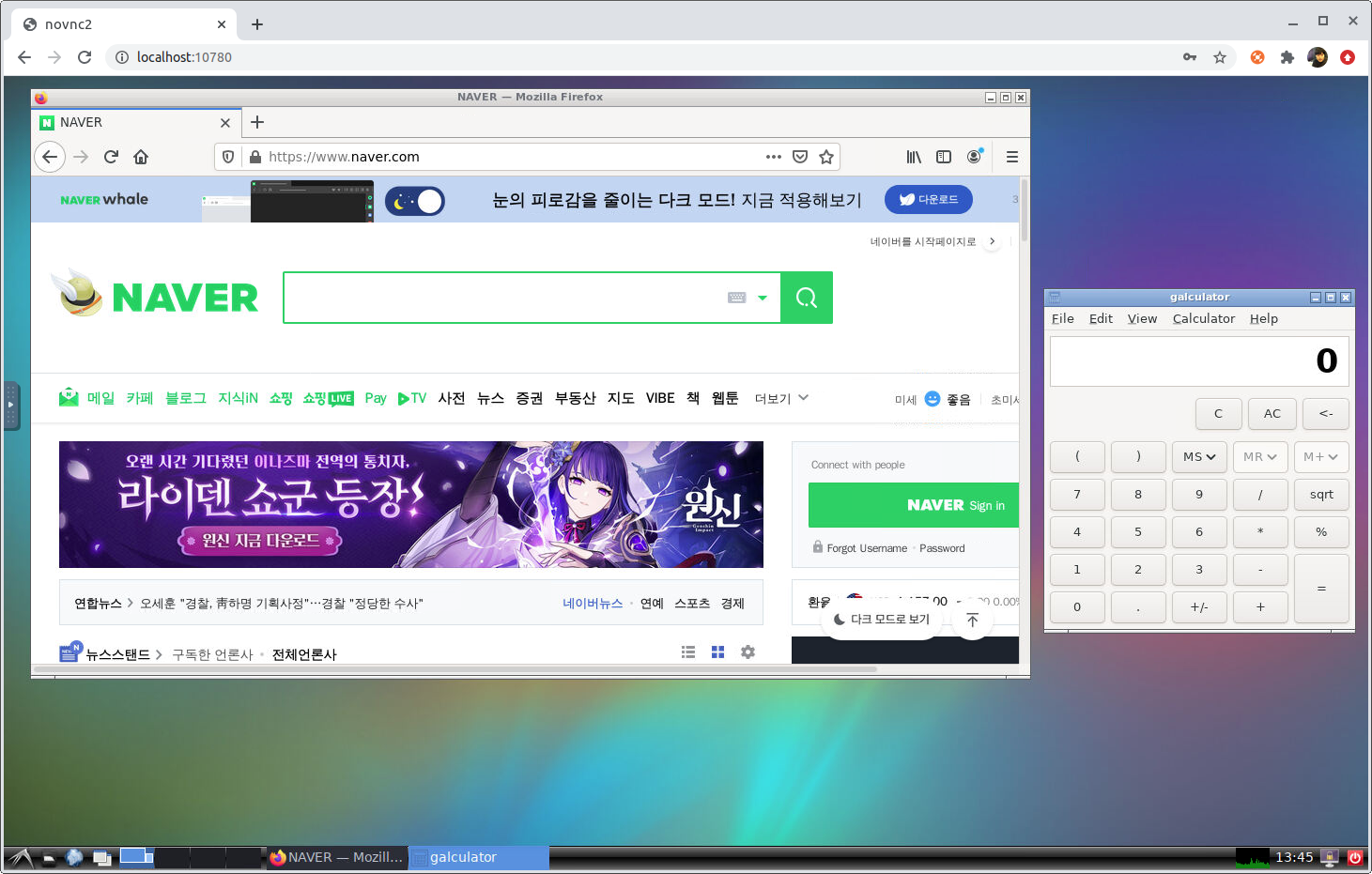Screen dimensions: 1372x874
Task: Click equals button in galculator
Action: (1321, 589)
